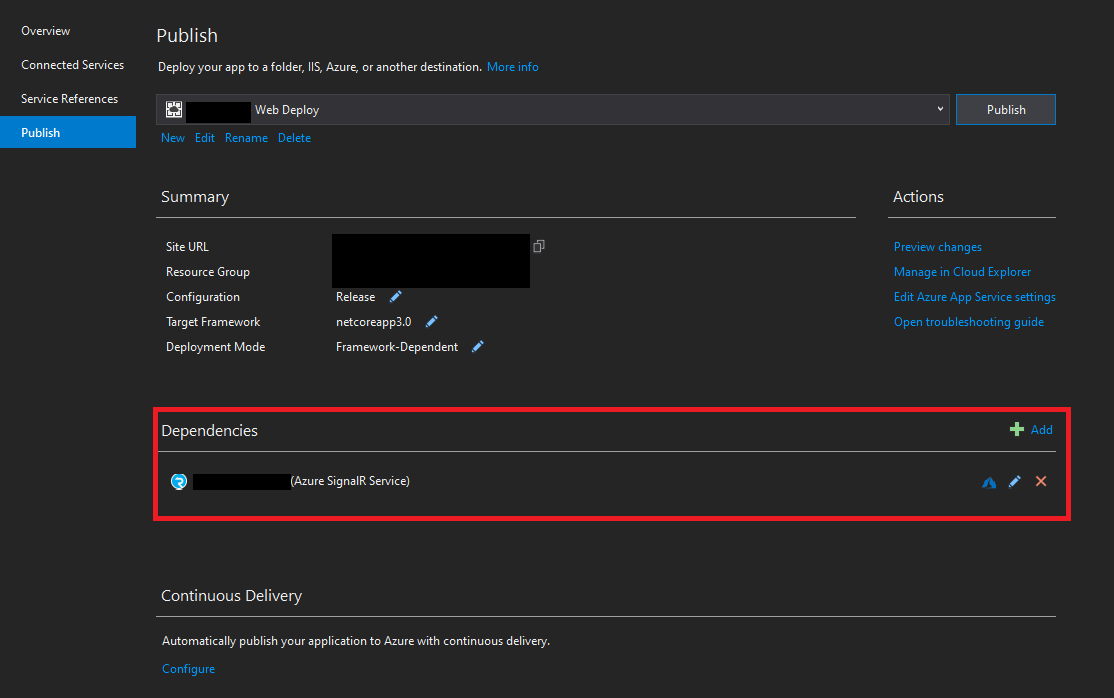
Task: Click the Azure SignalR Service globe icon
Action: point(178,481)
